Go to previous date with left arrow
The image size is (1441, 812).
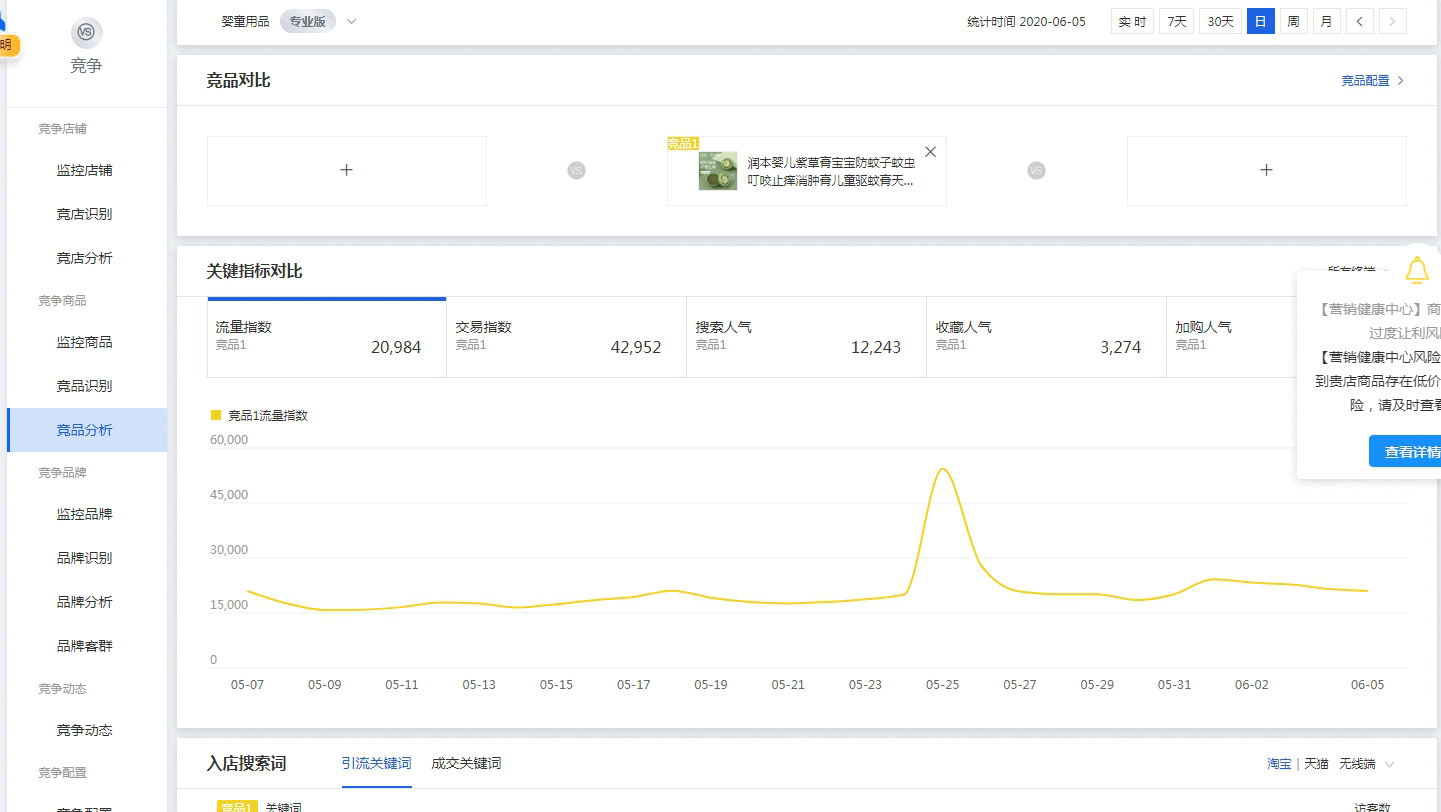1359,22
